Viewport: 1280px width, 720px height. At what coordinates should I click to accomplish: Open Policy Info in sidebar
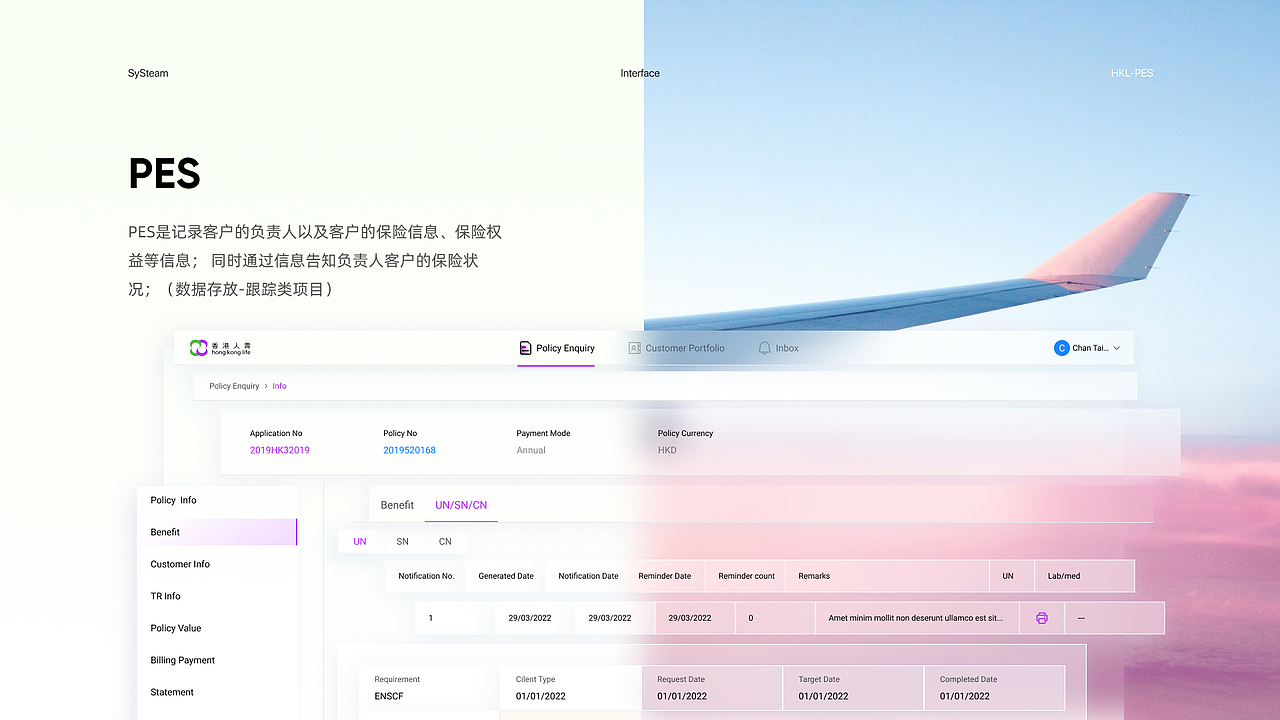coord(217,500)
